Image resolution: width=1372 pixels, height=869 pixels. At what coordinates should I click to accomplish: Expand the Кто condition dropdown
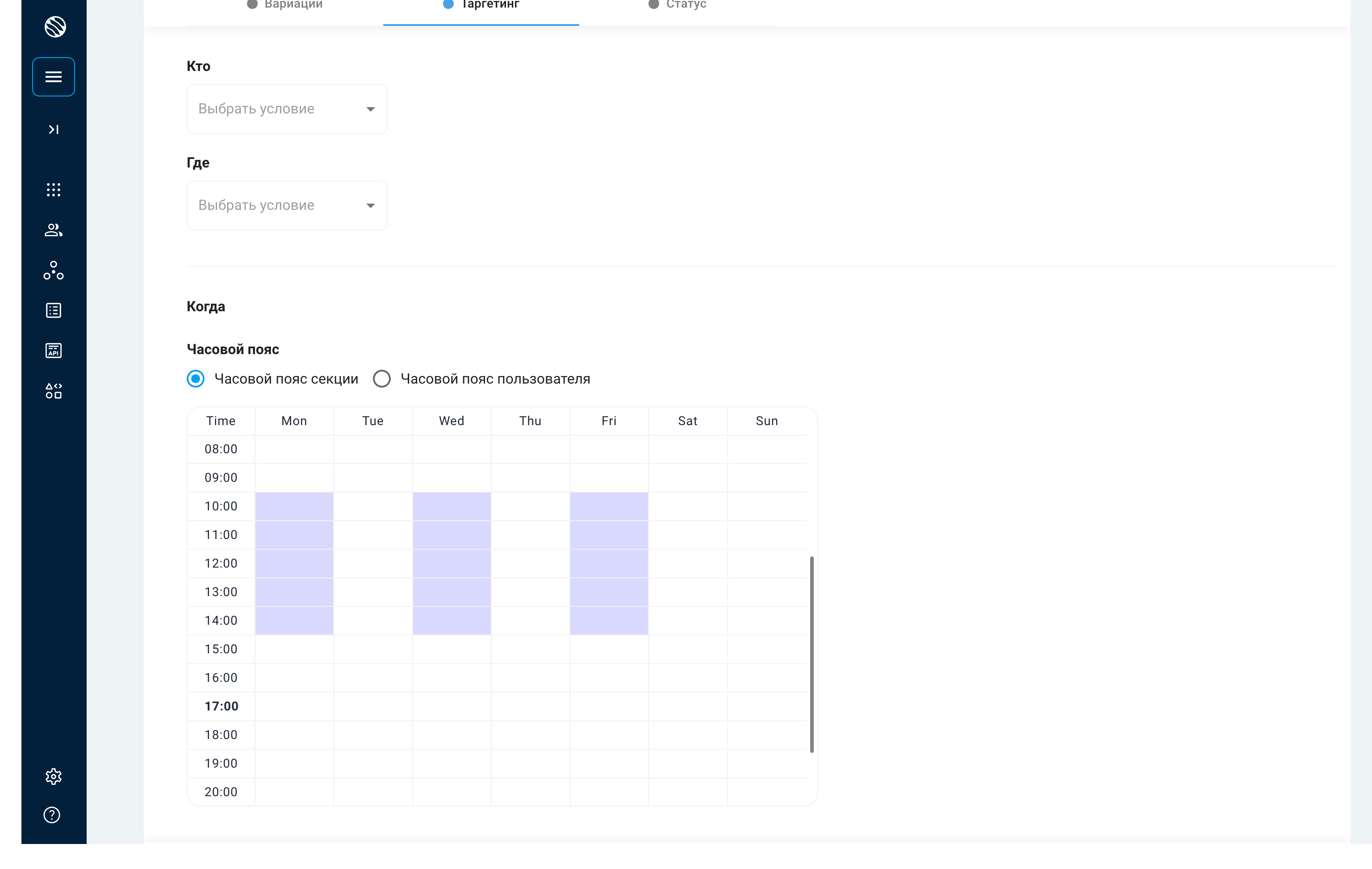[287, 109]
